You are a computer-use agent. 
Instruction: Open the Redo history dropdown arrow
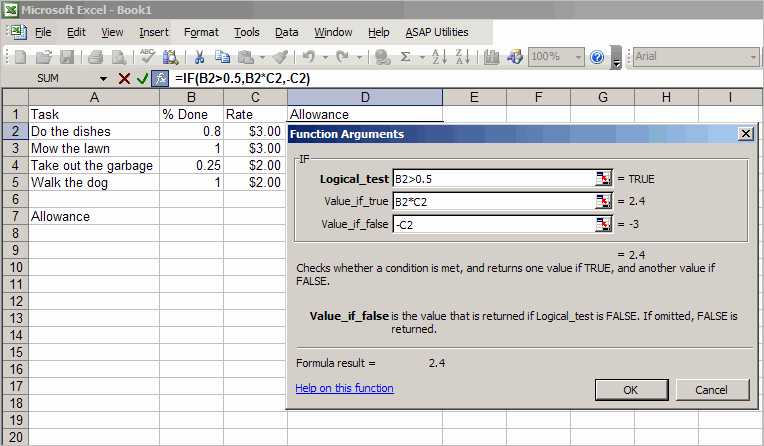pos(359,58)
